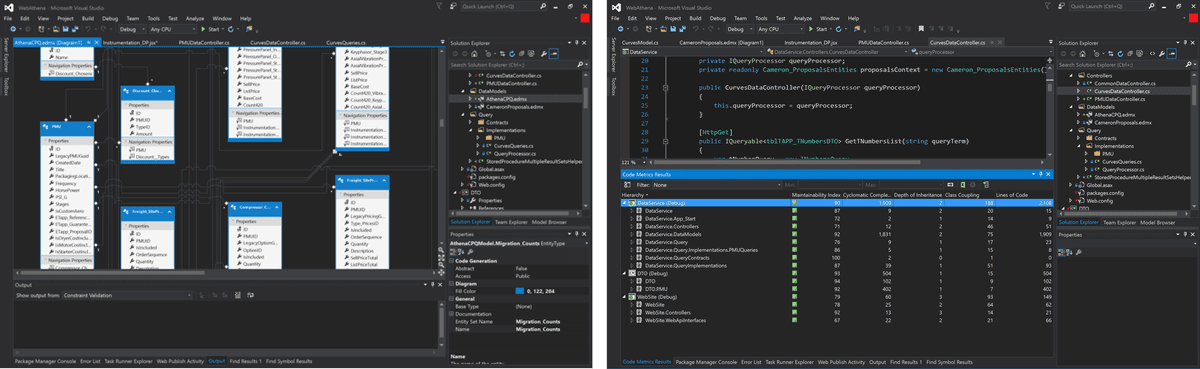Select CameronProposals.edmx in left Solution Explorer

click(515, 108)
